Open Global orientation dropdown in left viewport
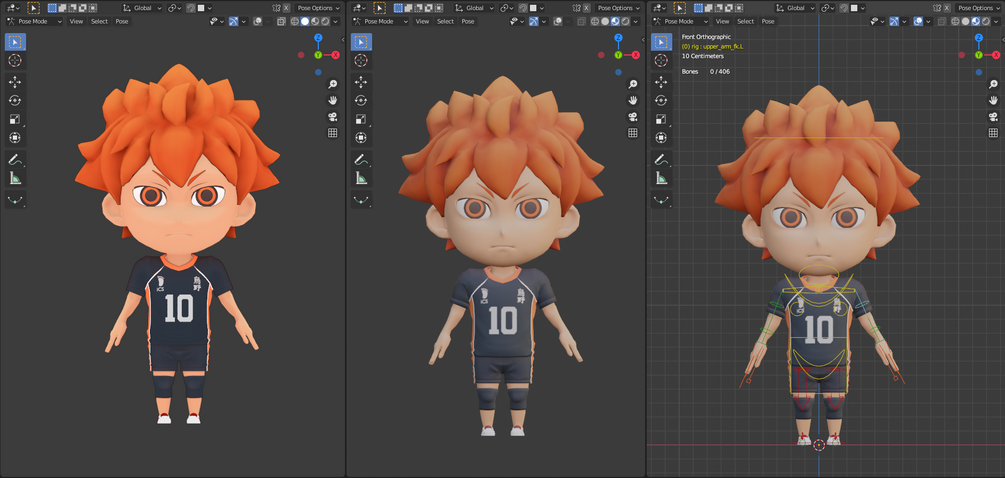This screenshot has width=1005, height=478. [x=142, y=8]
